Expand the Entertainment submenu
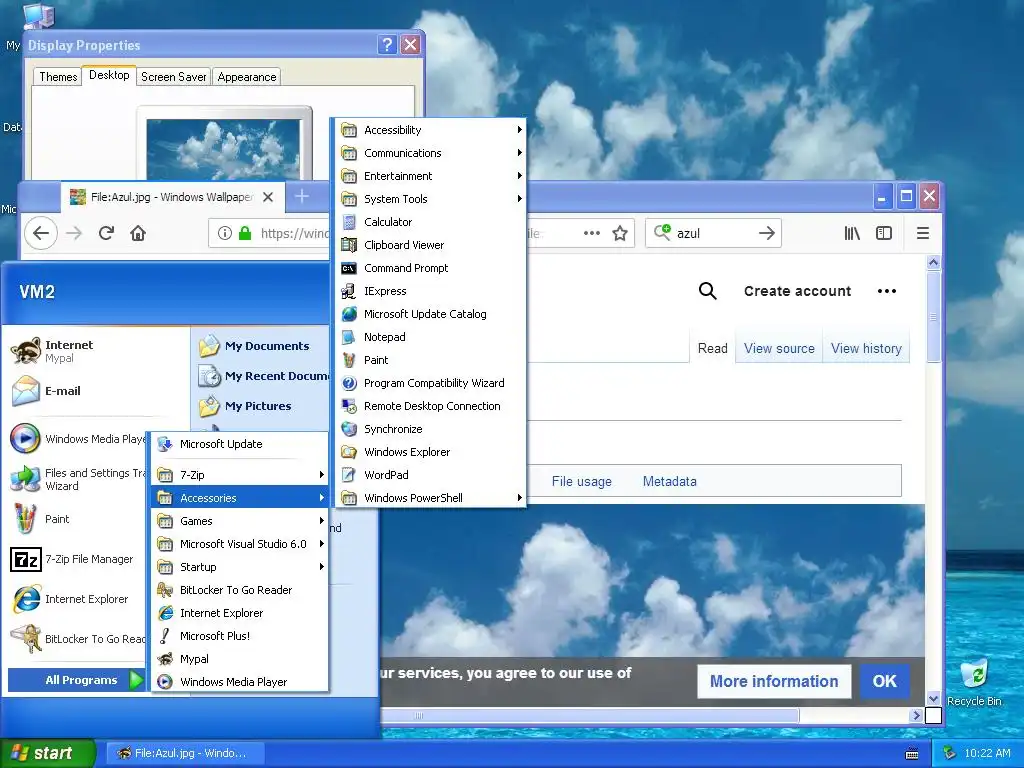The image size is (1024, 768). coord(430,176)
